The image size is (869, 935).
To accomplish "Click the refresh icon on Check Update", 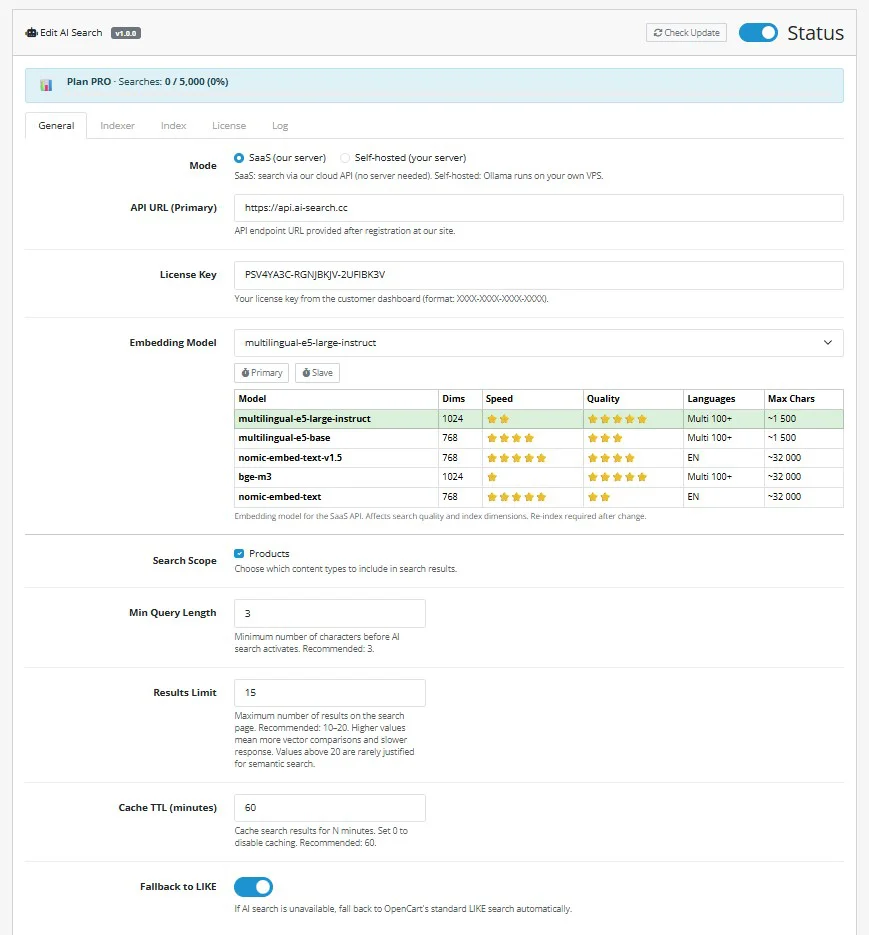I will (660, 32).
